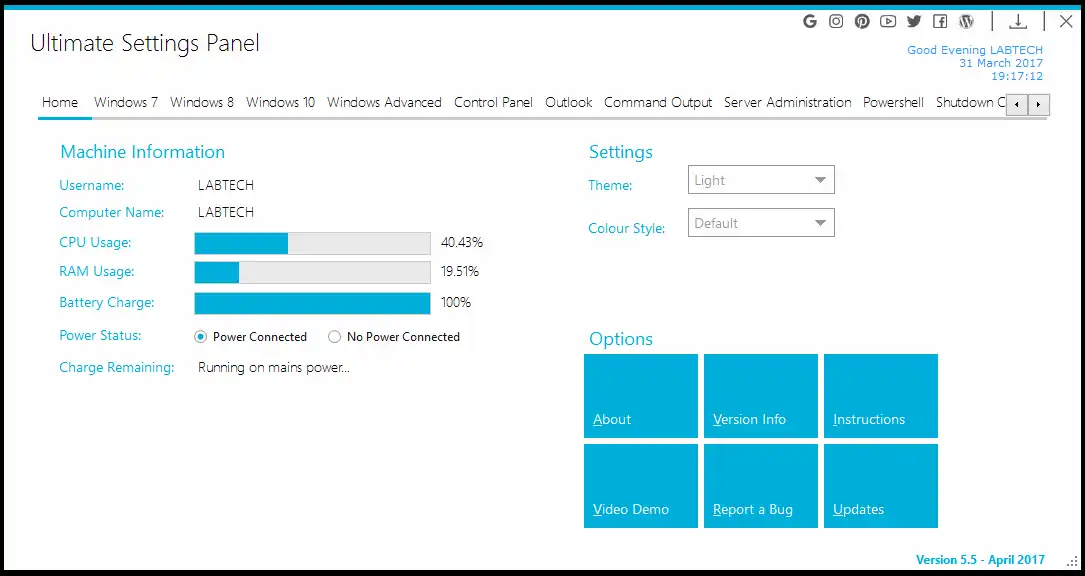Open the Google icon link
The height and width of the screenshot is (576, 1085).
(x=810, y=21)
